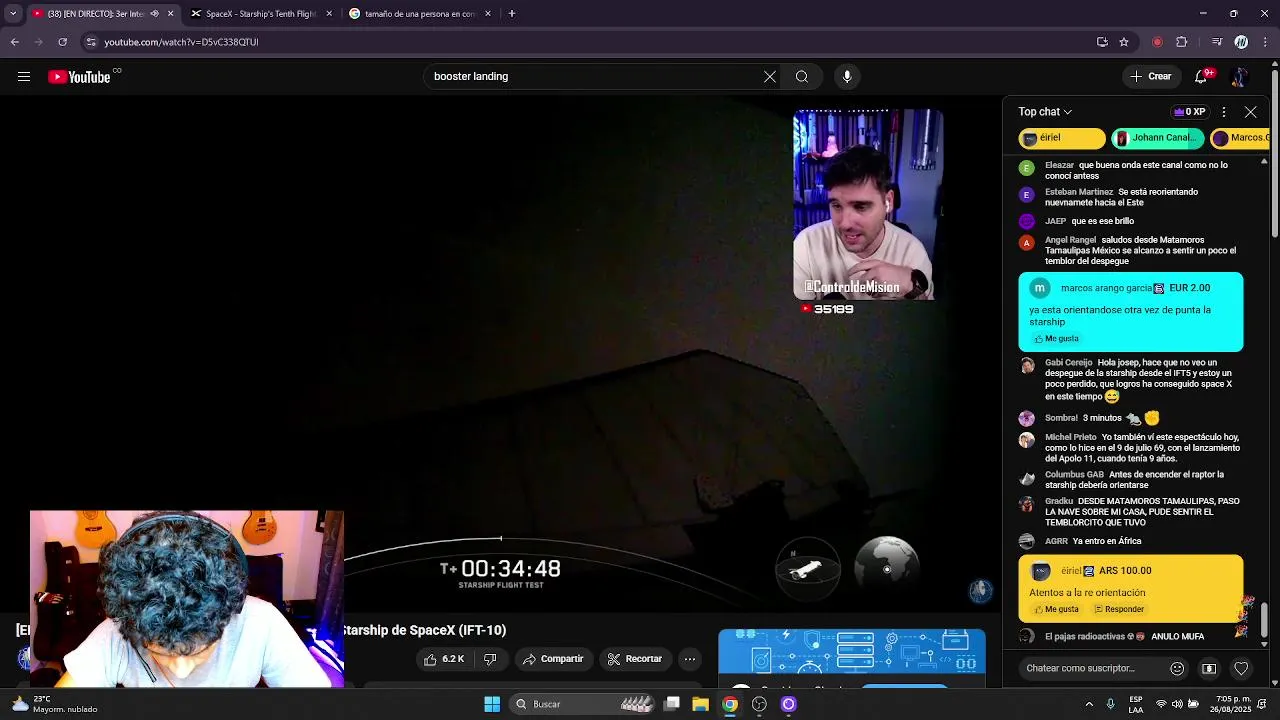Viewport: 1280px width, 720px height.
Task: Bookmark this page with the star
Action: (x=1124, y=42)
